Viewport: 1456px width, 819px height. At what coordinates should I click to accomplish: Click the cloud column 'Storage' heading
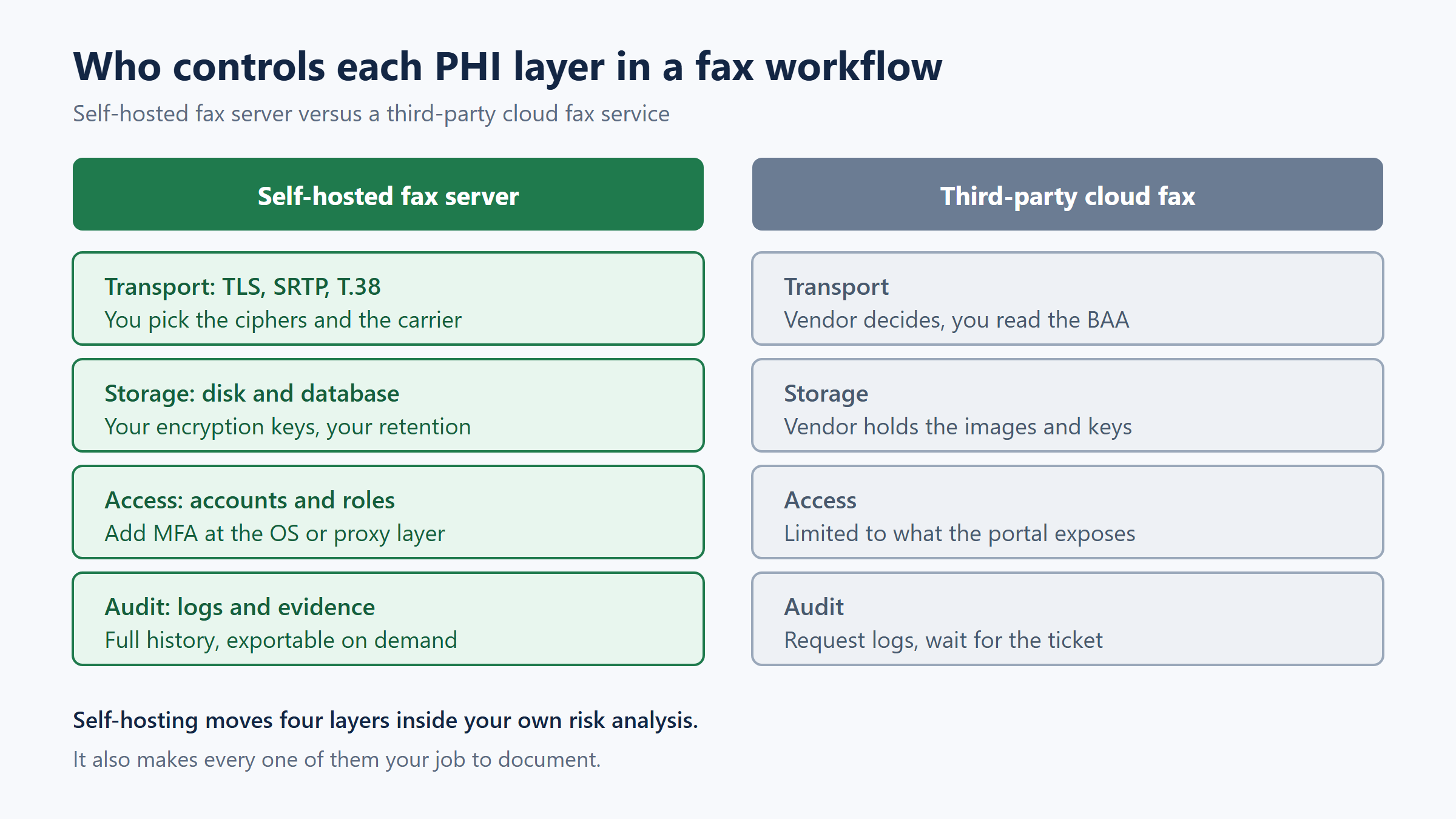tap(826, 394)
